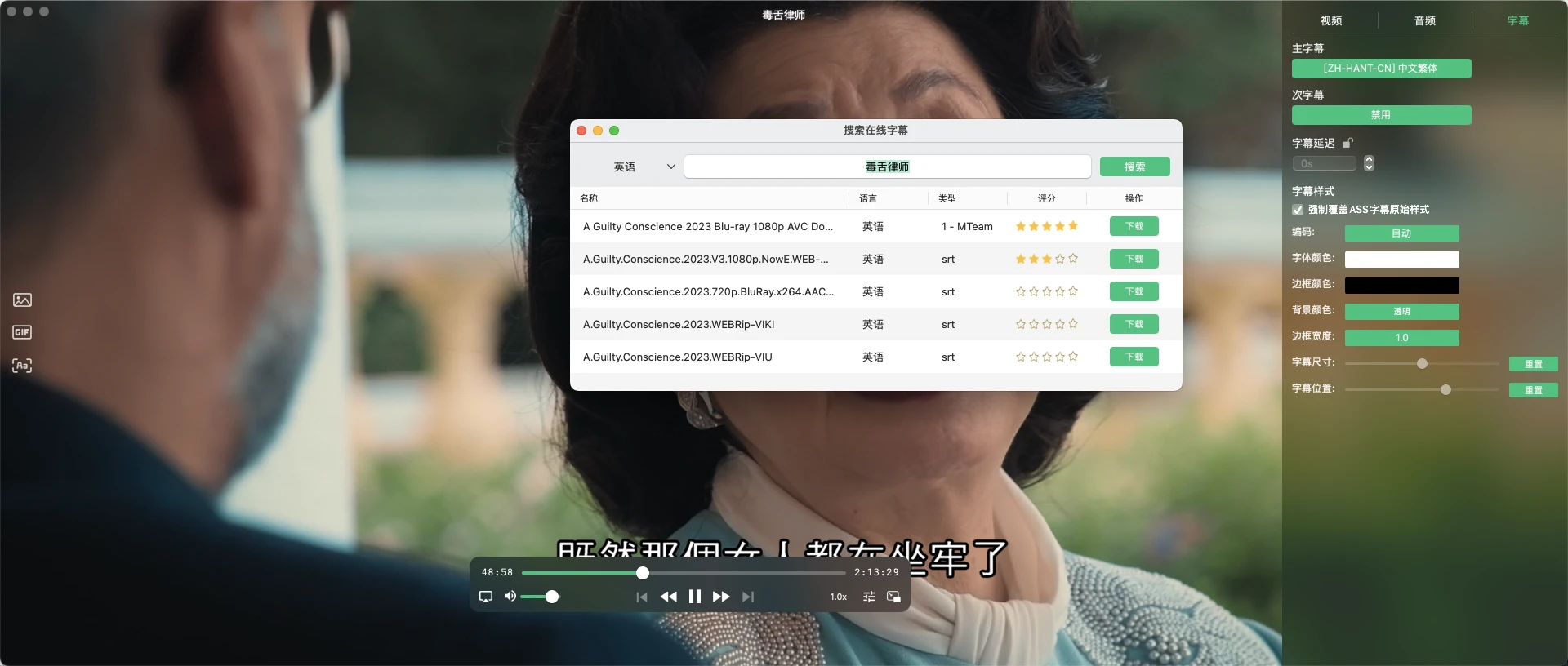Click the 1 - MTeam type cell

click(967, 226)
